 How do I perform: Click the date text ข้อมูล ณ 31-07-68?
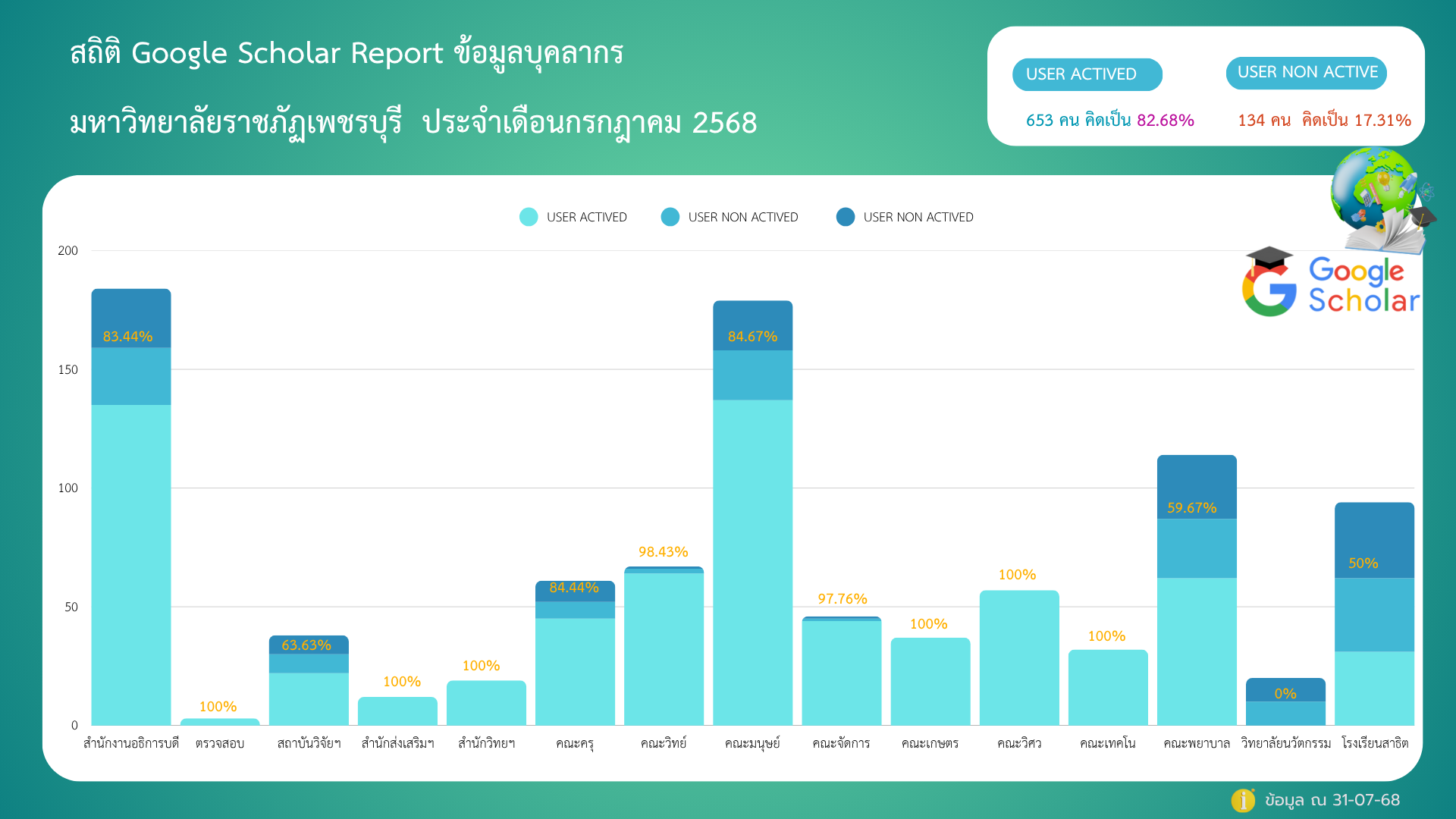1332,800
